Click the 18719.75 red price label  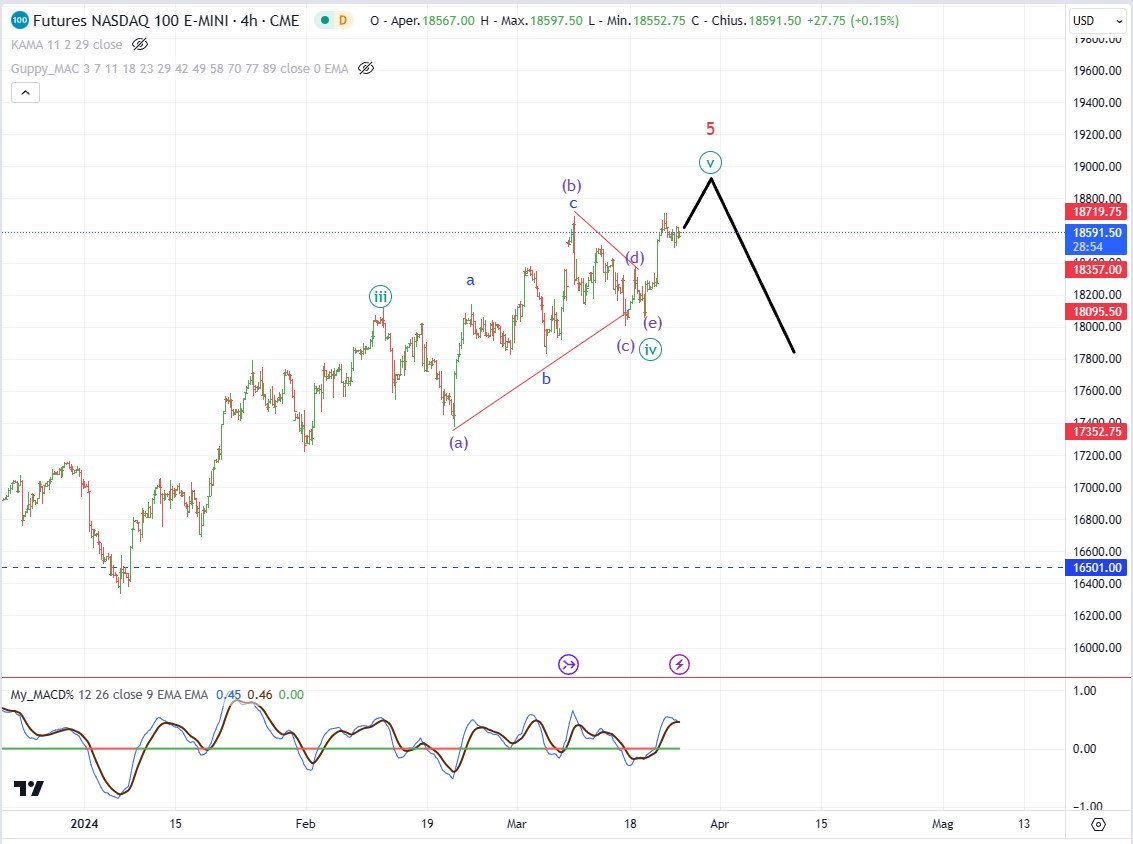[1096, 212]
